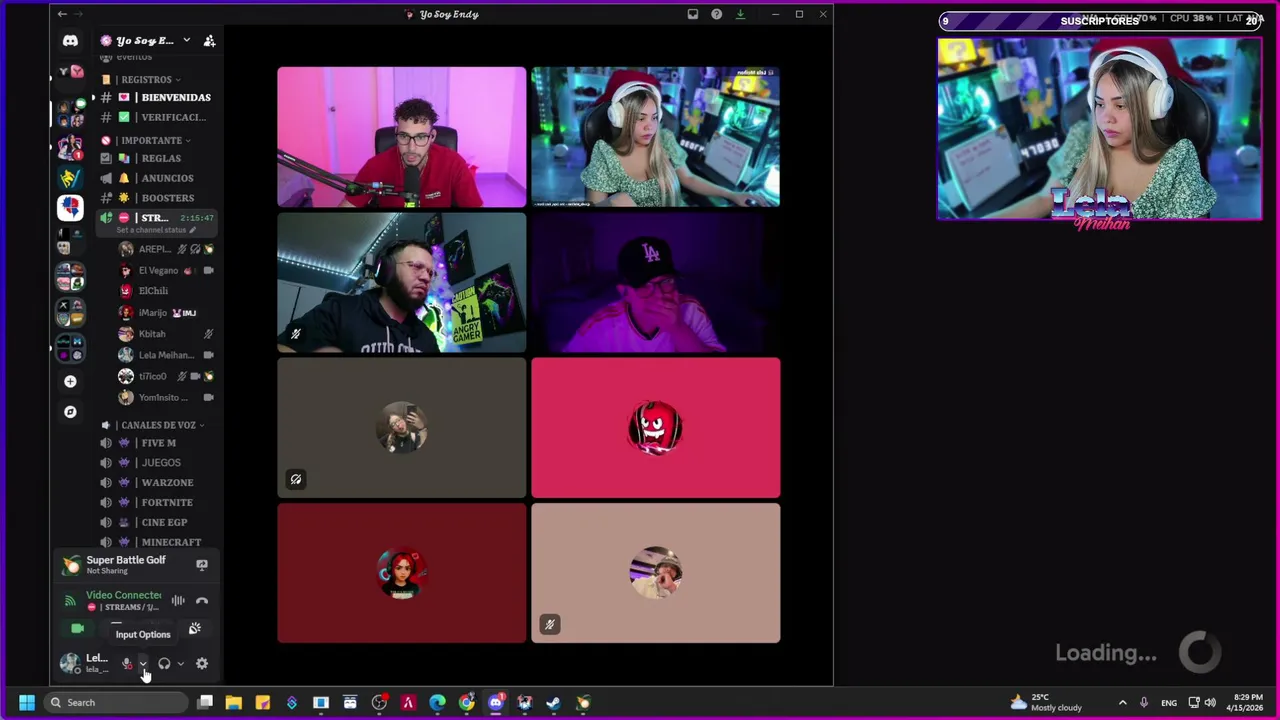Select user Kbitah in voice list
The height and width of the screenshot is (720, 1280).
pos(166,334)
